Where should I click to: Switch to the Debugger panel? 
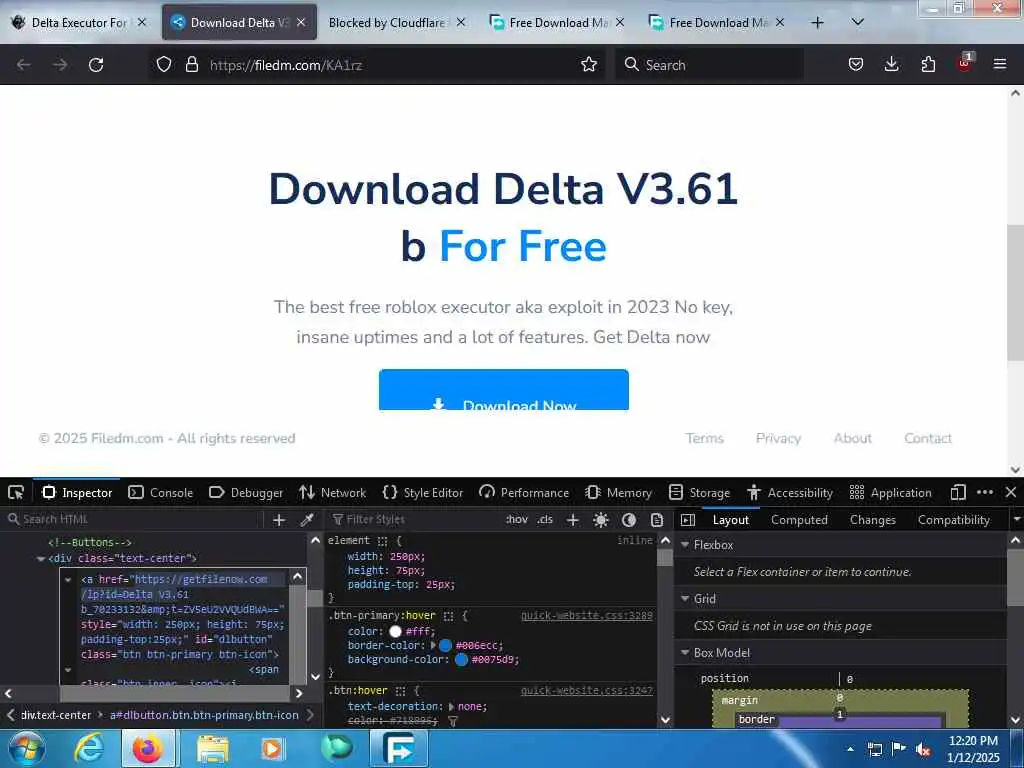(246, 492)
